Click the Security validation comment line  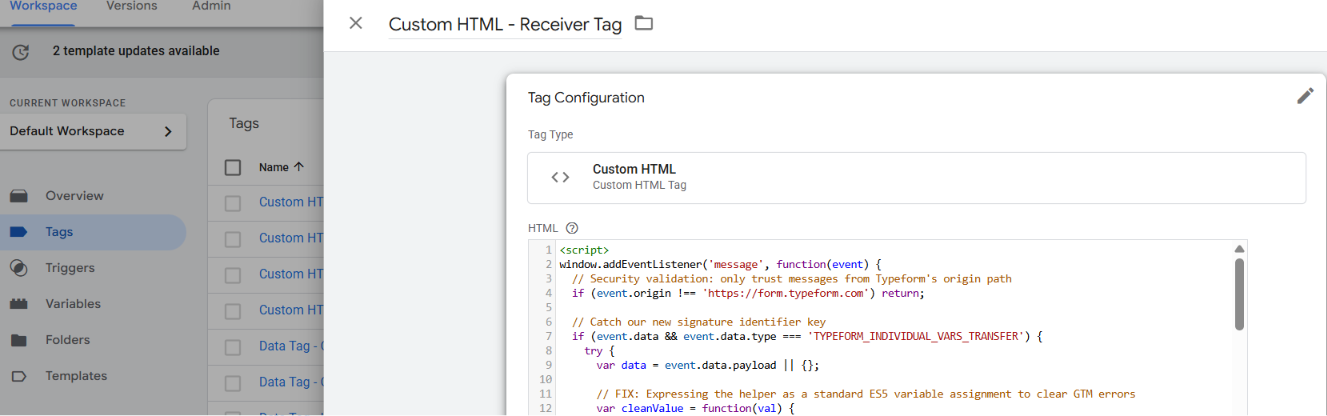click(792, 279)
